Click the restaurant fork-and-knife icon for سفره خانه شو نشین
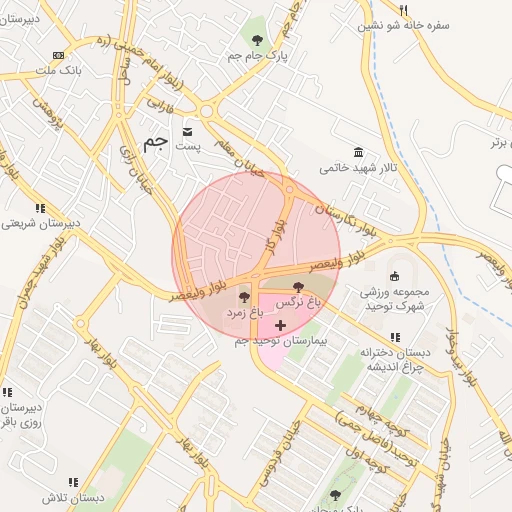This screenshot has width=512, height=512. coord(404,10)
